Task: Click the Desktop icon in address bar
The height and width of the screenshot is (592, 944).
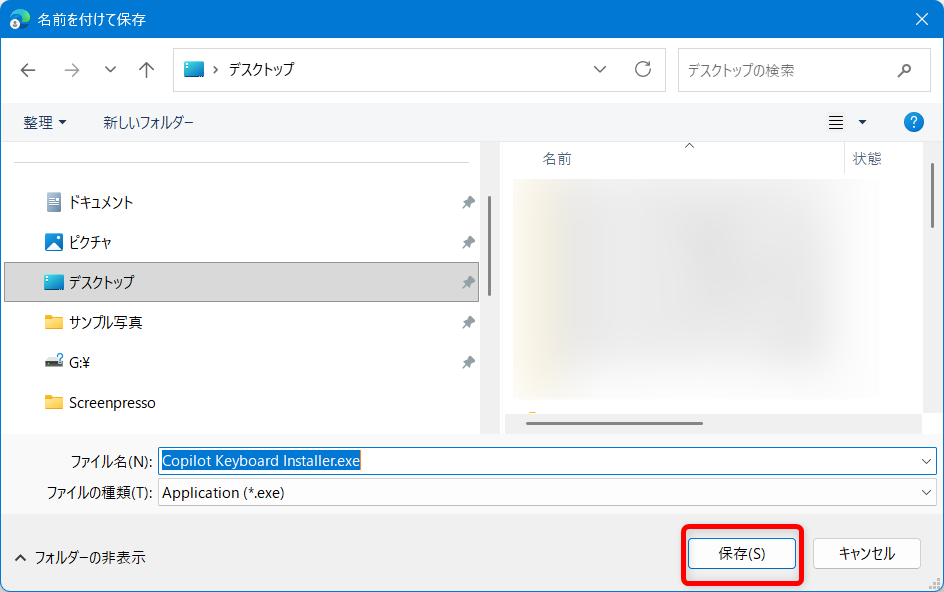Action: [x=194, y=69]
